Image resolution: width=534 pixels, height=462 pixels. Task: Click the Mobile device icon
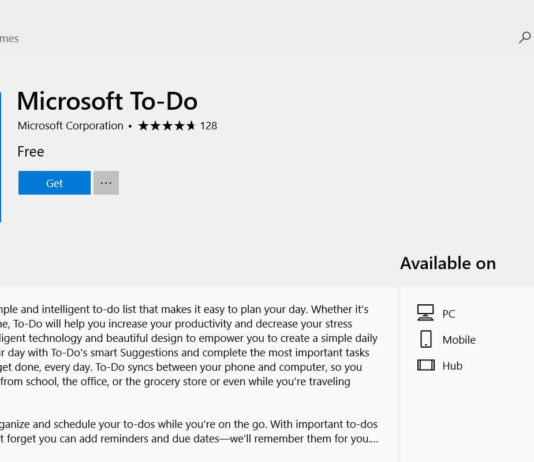pos(426,339)
